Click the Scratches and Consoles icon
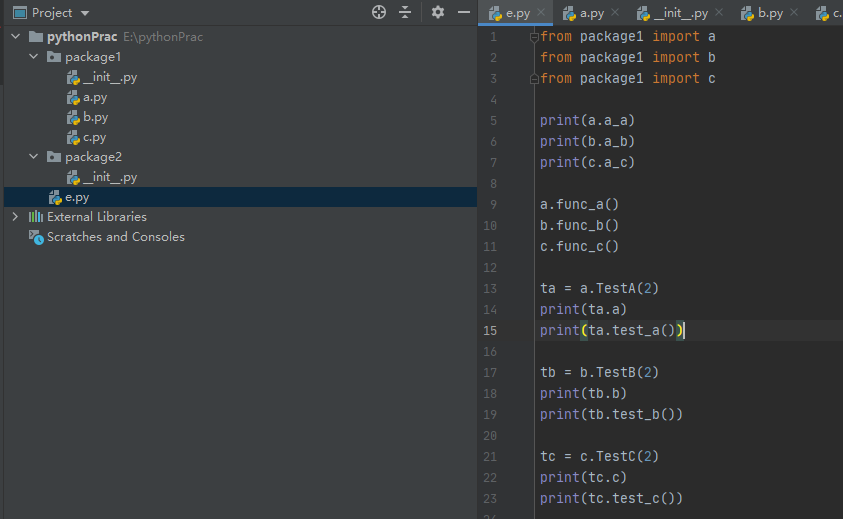Viewport: 843px width, 519px height. tap(36, 237)
